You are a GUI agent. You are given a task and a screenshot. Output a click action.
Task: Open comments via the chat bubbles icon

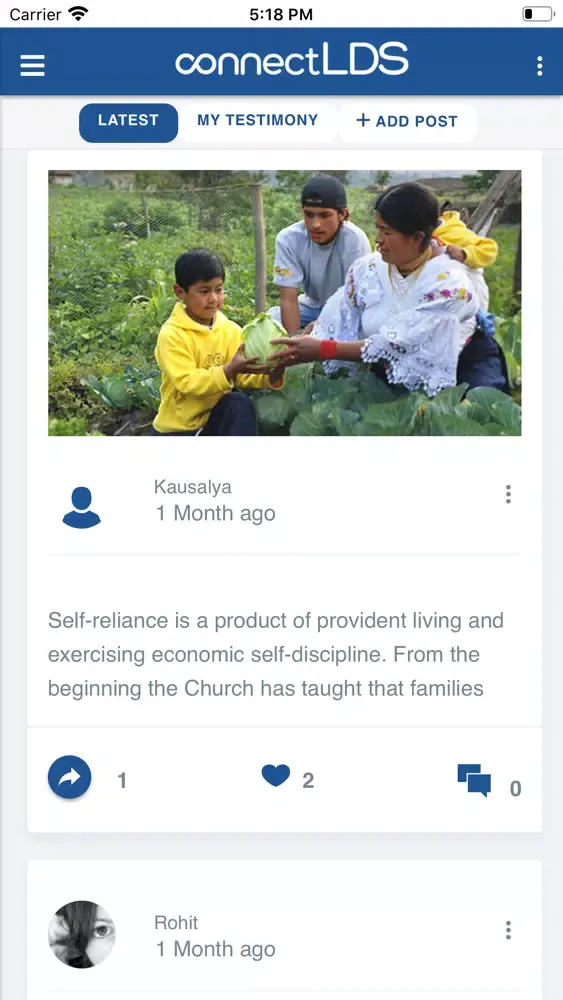tap(474, 781)
